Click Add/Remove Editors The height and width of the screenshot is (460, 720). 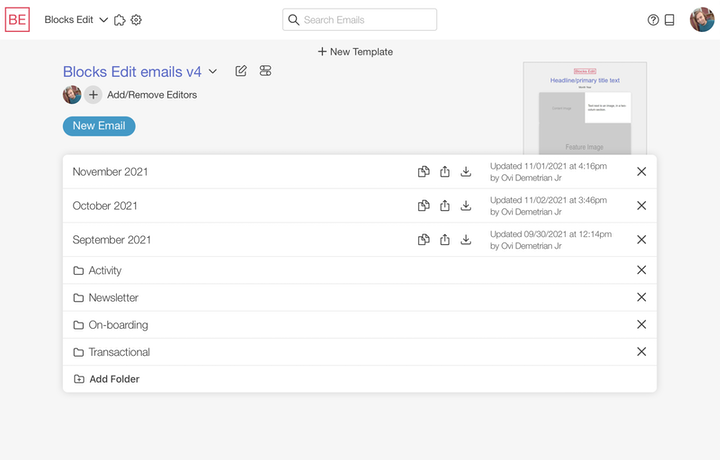click(152, 95)
